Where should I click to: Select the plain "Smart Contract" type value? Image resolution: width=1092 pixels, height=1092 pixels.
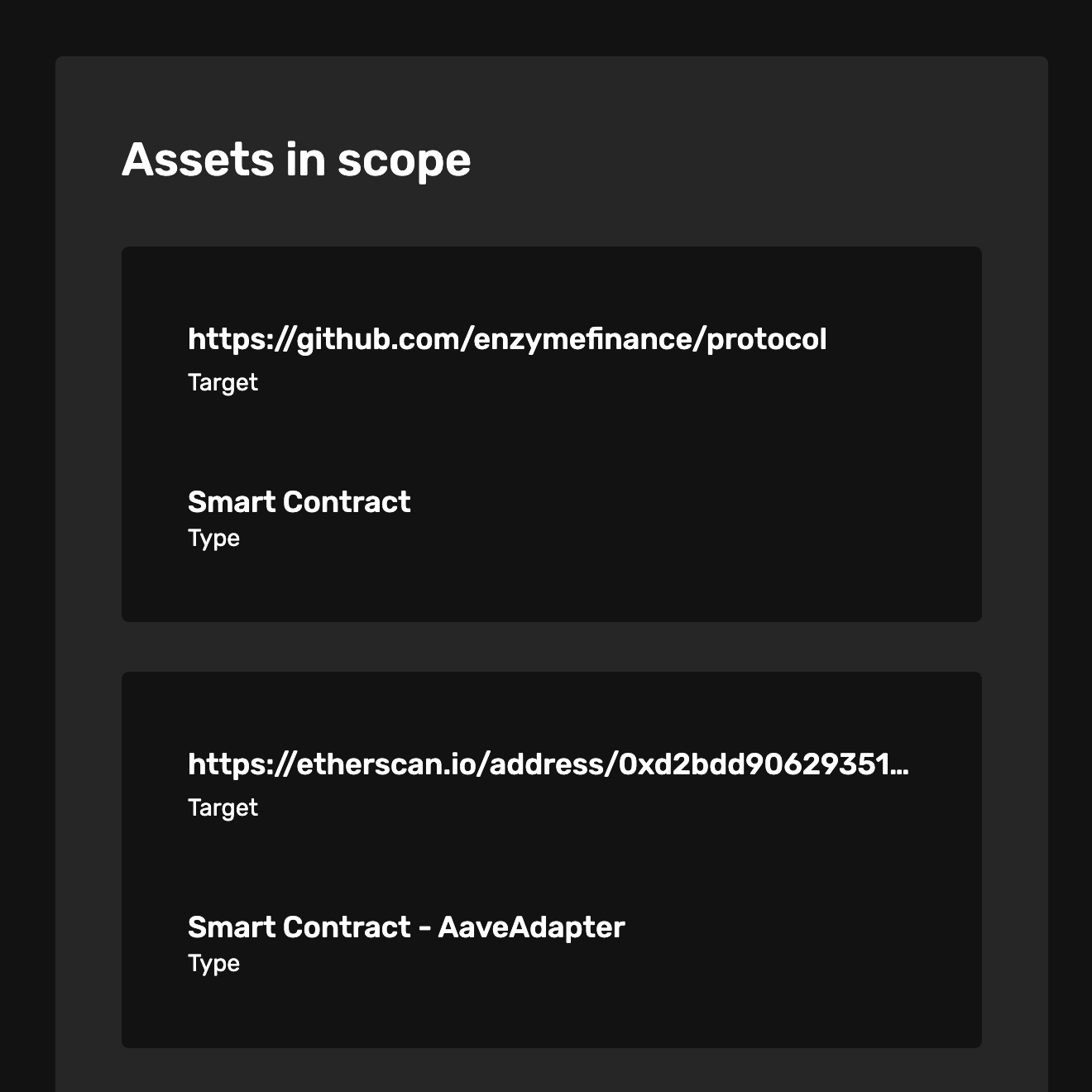click(x=299, y=502)
